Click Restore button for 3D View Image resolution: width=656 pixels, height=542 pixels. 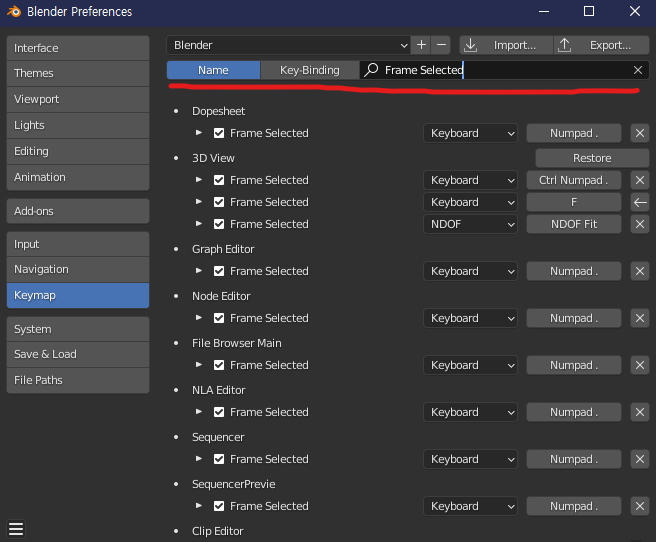(x=592, y=158)
